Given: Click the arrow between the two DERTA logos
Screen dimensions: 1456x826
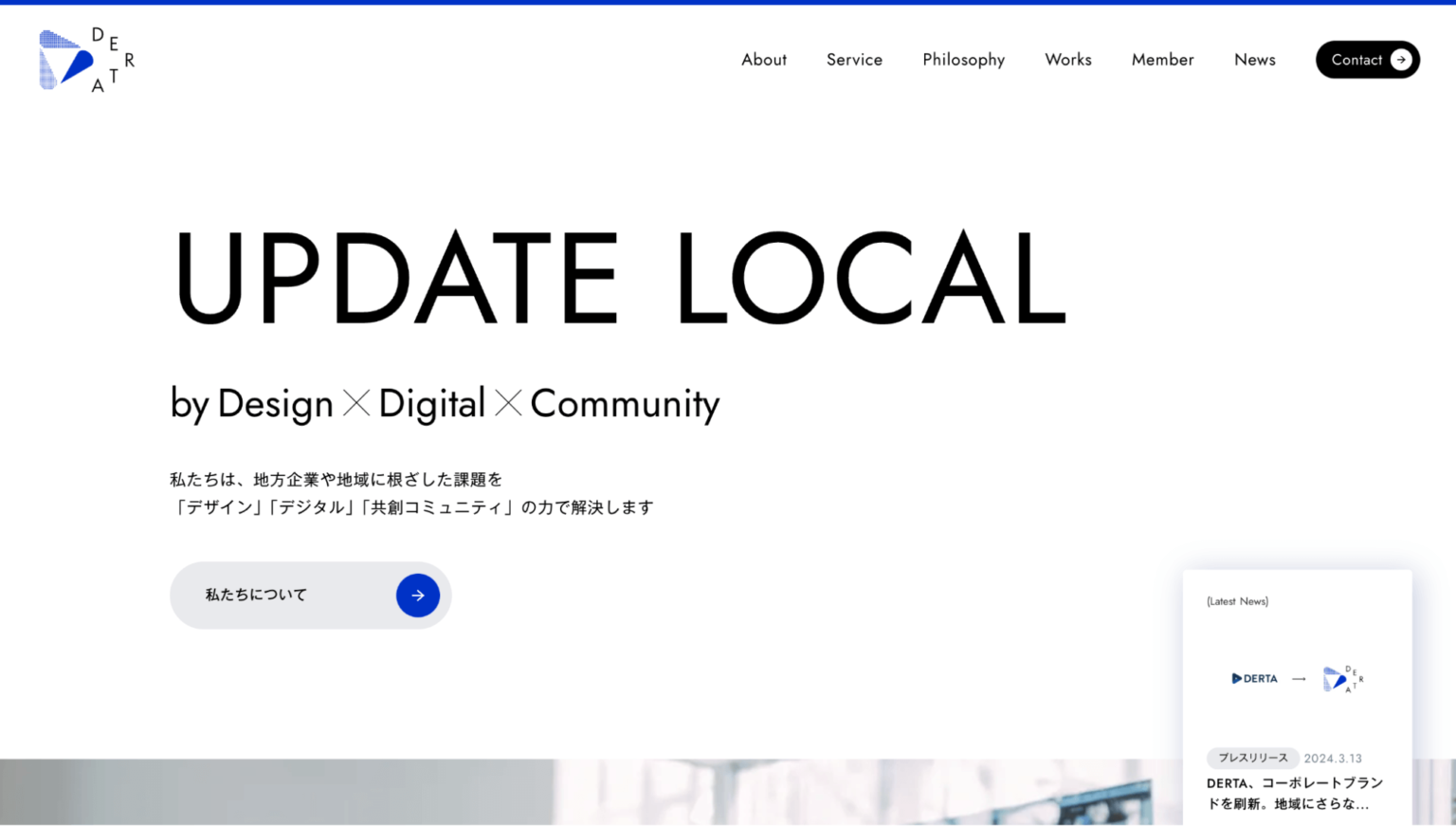Looking at the screenshot, I should (1299, 679).
